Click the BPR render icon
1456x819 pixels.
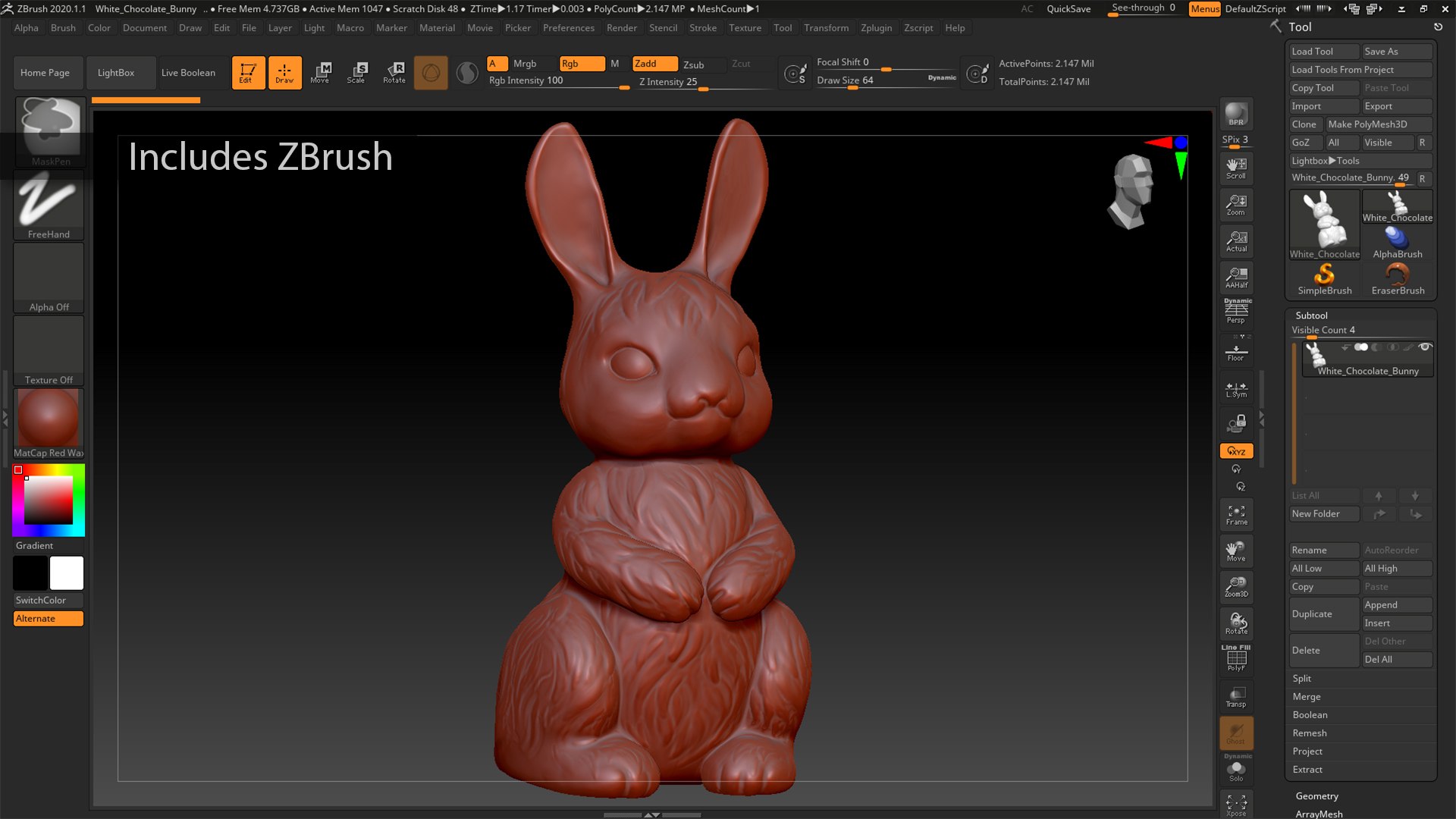pos(1236,114)
